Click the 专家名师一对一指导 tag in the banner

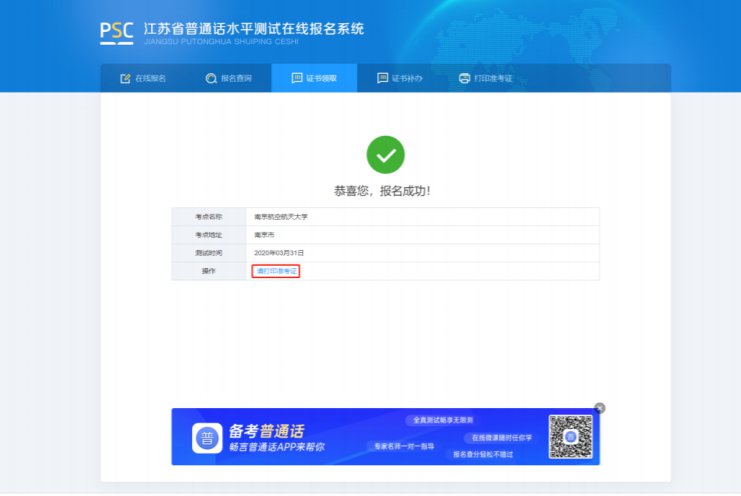coord(404,446)
